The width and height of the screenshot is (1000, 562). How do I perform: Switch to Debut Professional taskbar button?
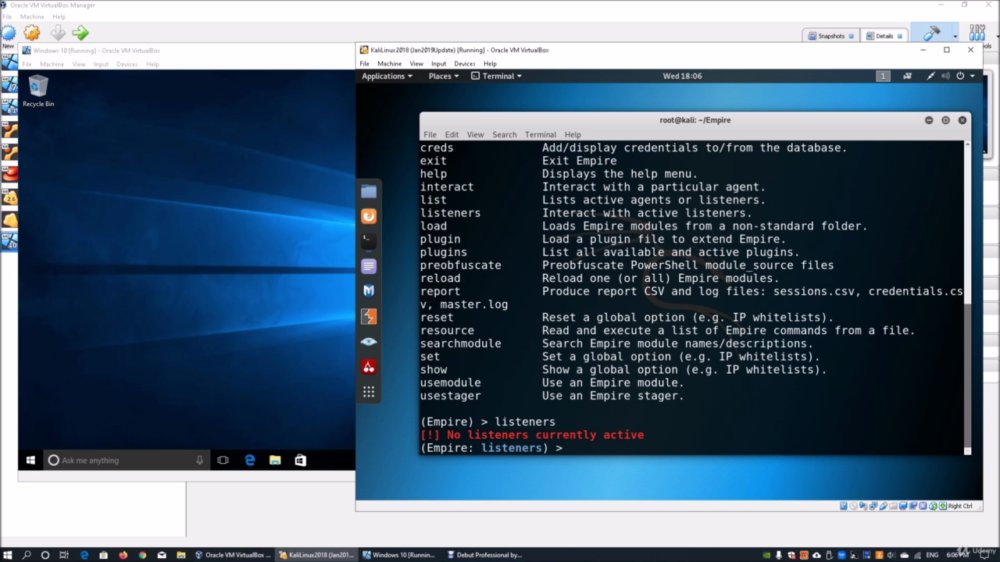pyautogui.click(x=484, y=555)
